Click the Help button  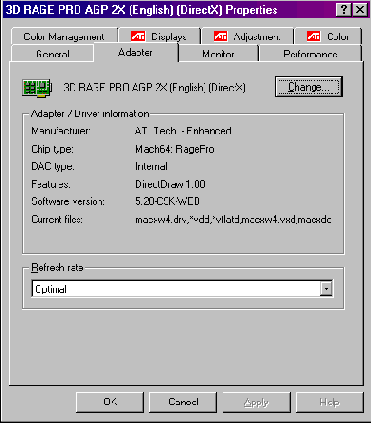[x=330, y=402]
